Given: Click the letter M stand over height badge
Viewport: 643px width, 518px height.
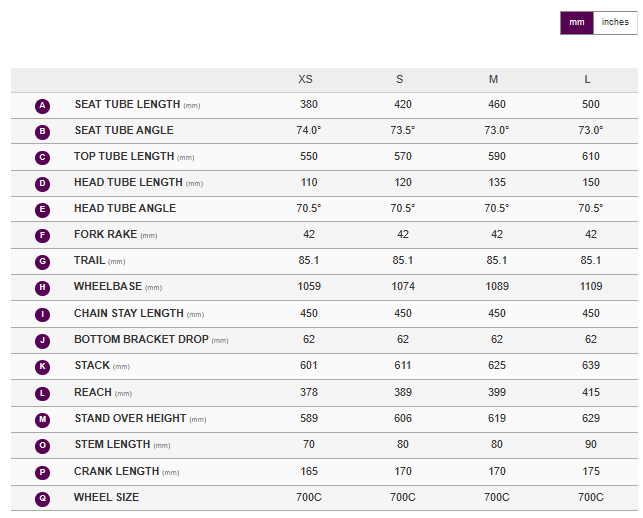Looking at the screenshot, I should [x=42, y=419].
